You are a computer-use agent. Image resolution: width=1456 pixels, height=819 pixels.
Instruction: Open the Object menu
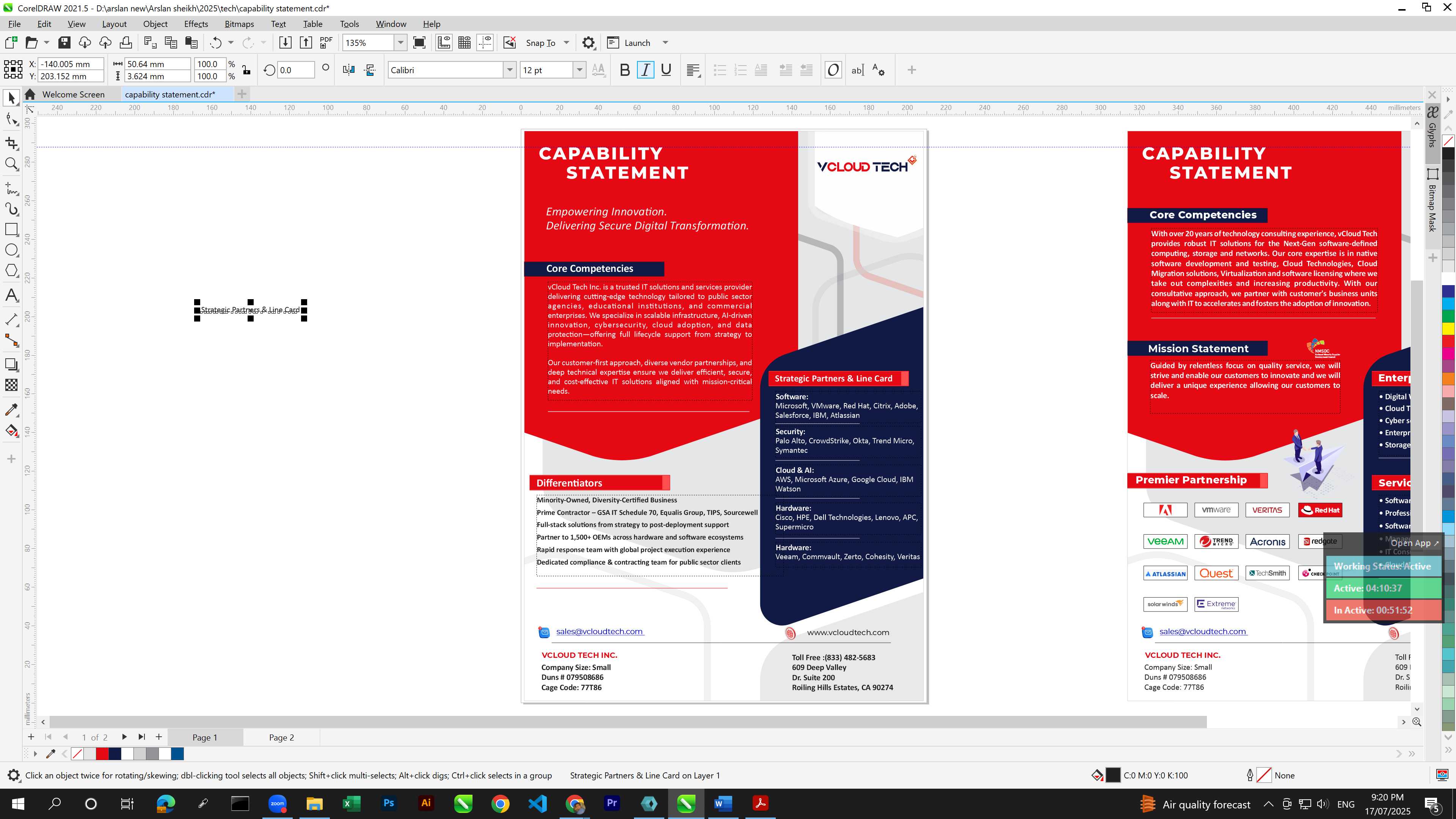point(155,24)
